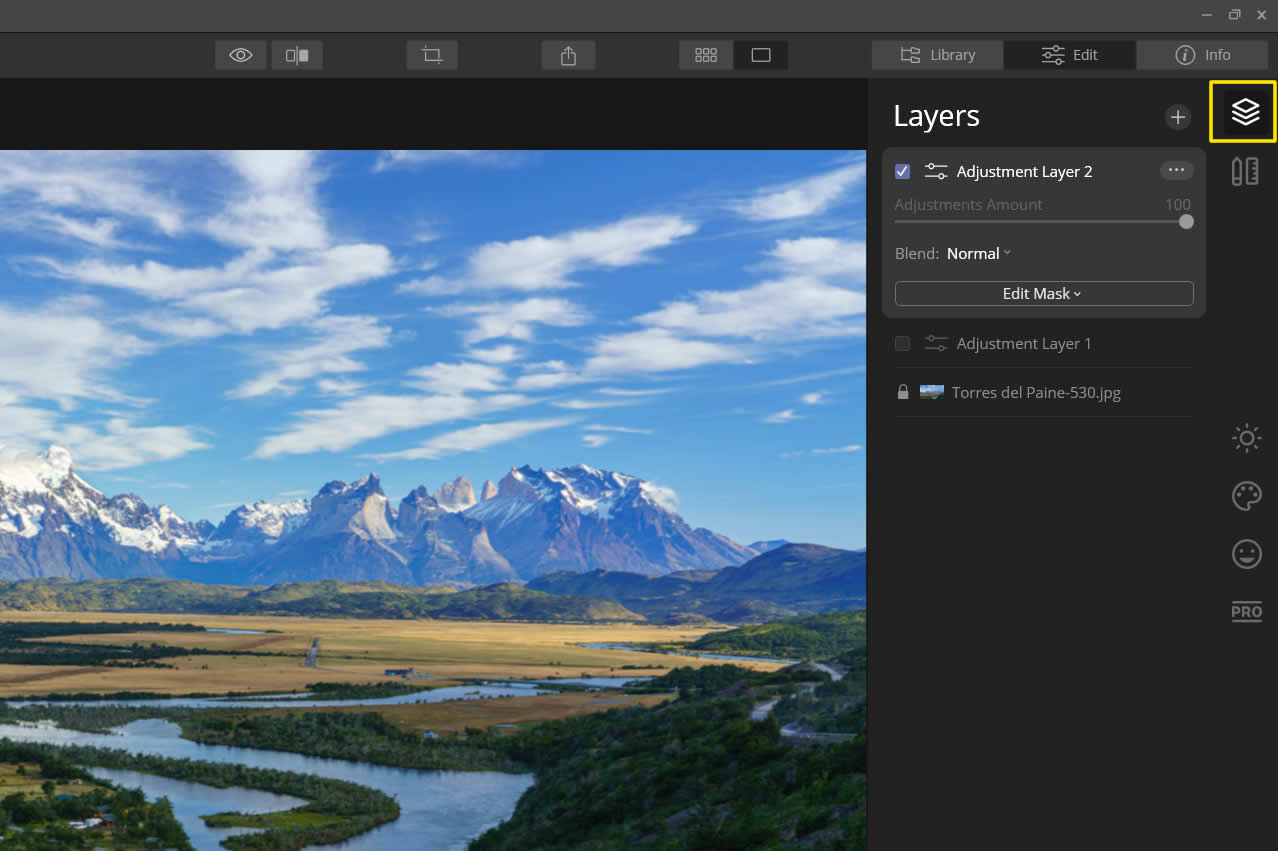Screen dimensions: 1278x851
Task: Open the Info tab
Action: [1202, 55]
